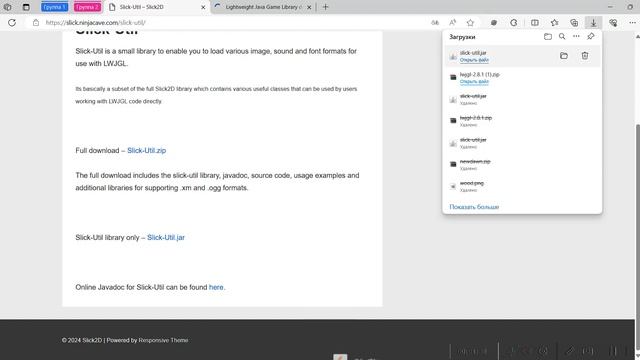
Task: Click the © 2024 Slick2D footer text
Action: [82, 340]
